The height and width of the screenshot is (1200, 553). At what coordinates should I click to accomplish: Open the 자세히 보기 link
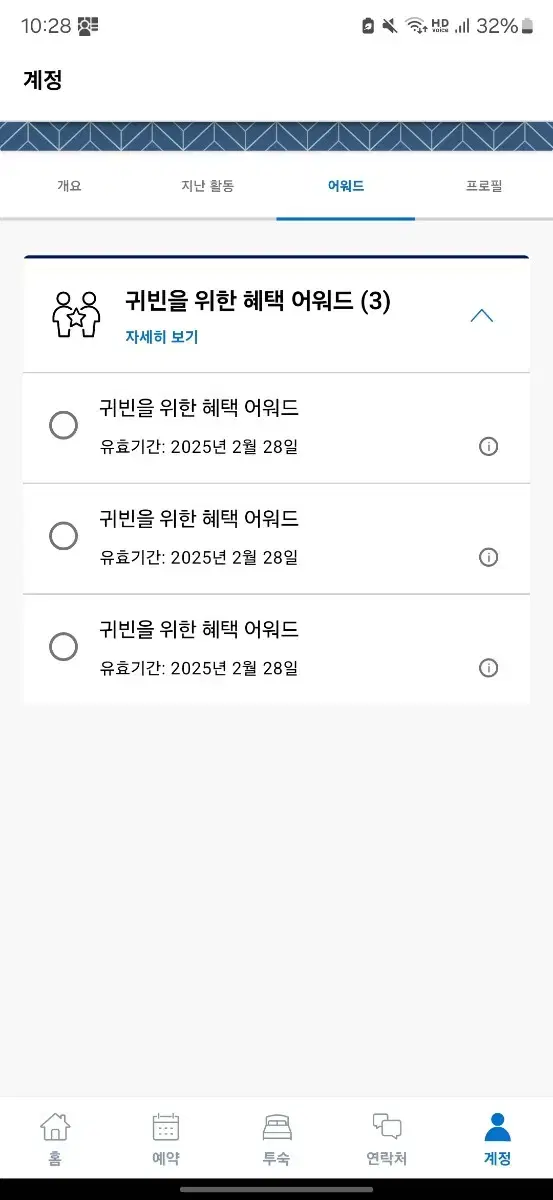162,337
